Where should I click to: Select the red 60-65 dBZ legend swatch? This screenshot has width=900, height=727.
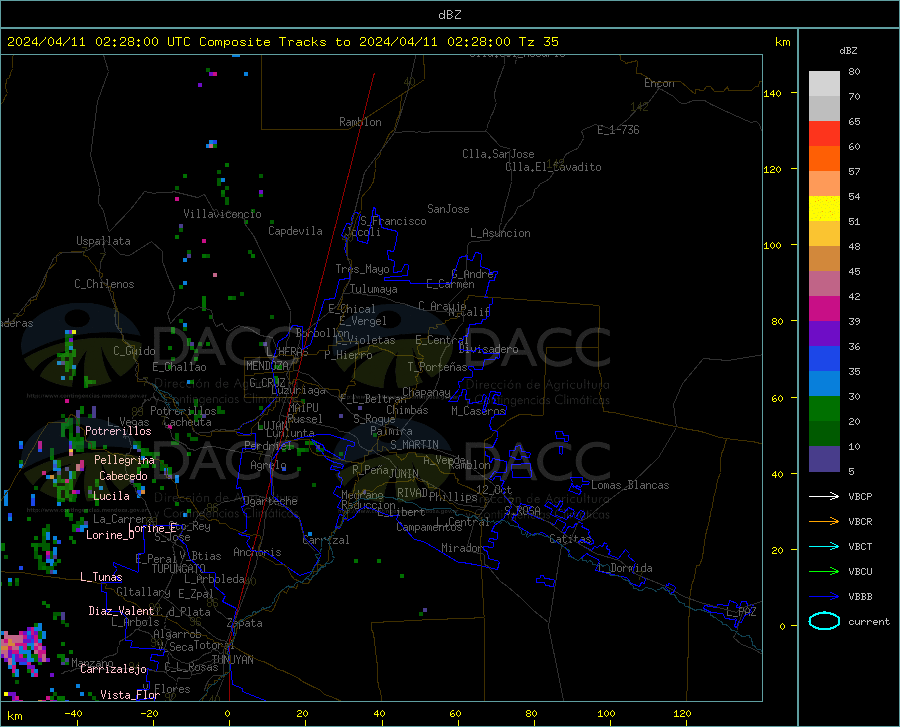(x=824, y=134)
